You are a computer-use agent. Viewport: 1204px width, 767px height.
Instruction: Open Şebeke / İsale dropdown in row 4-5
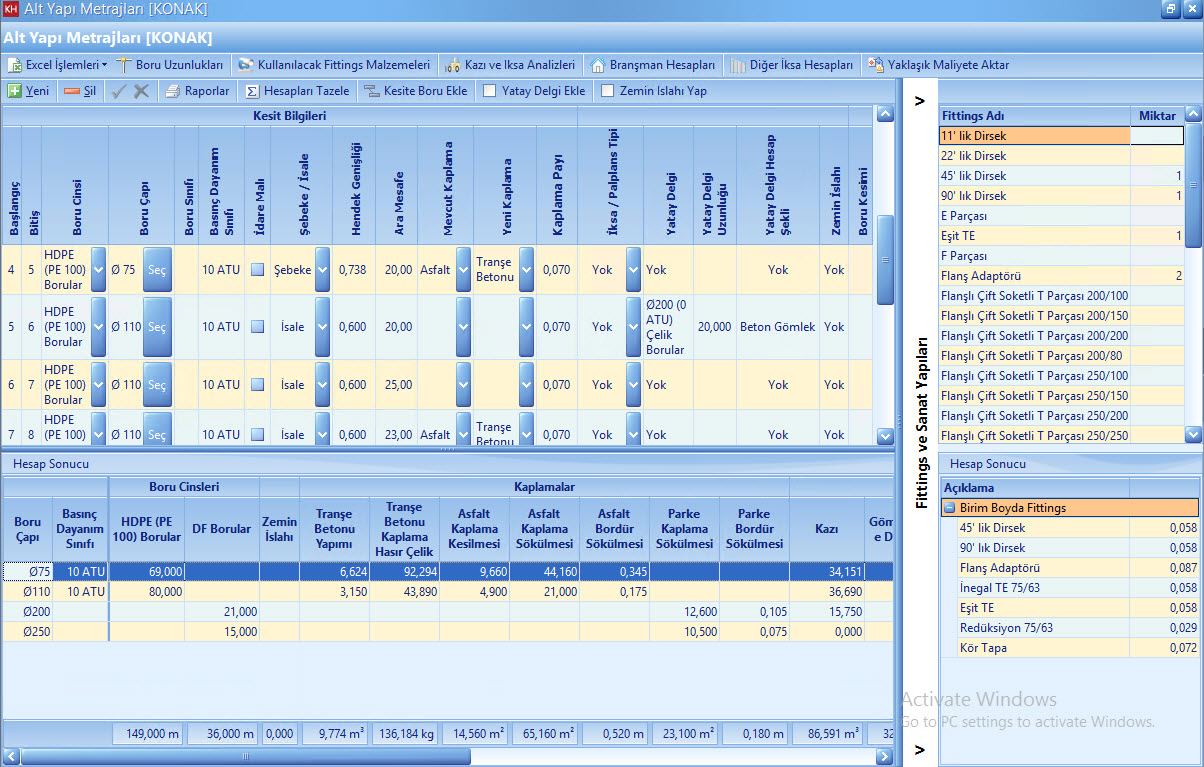pyautogui.click(x=322, y=269)
